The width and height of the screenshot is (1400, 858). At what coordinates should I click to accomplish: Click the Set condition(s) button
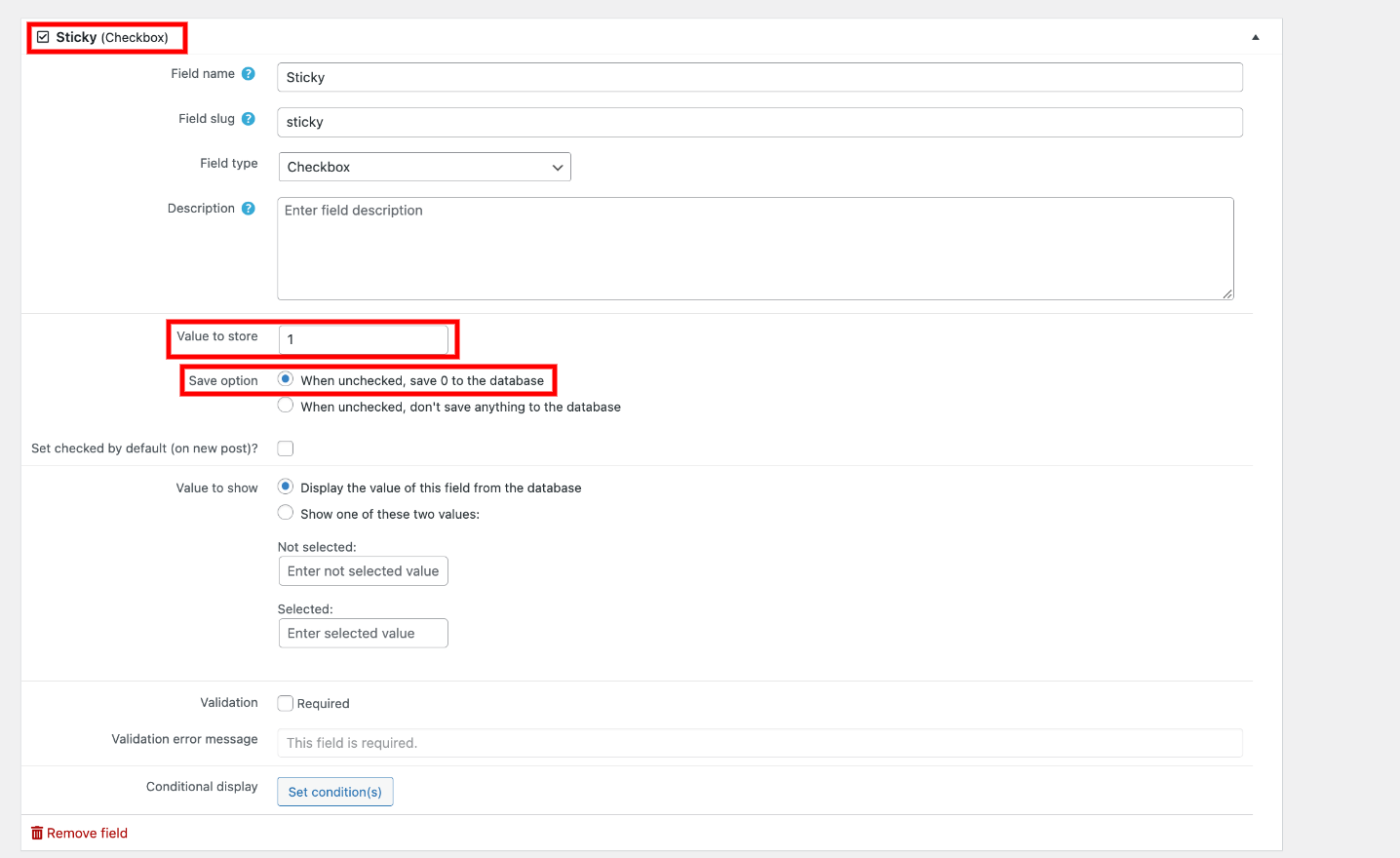[x=335, y=792]
